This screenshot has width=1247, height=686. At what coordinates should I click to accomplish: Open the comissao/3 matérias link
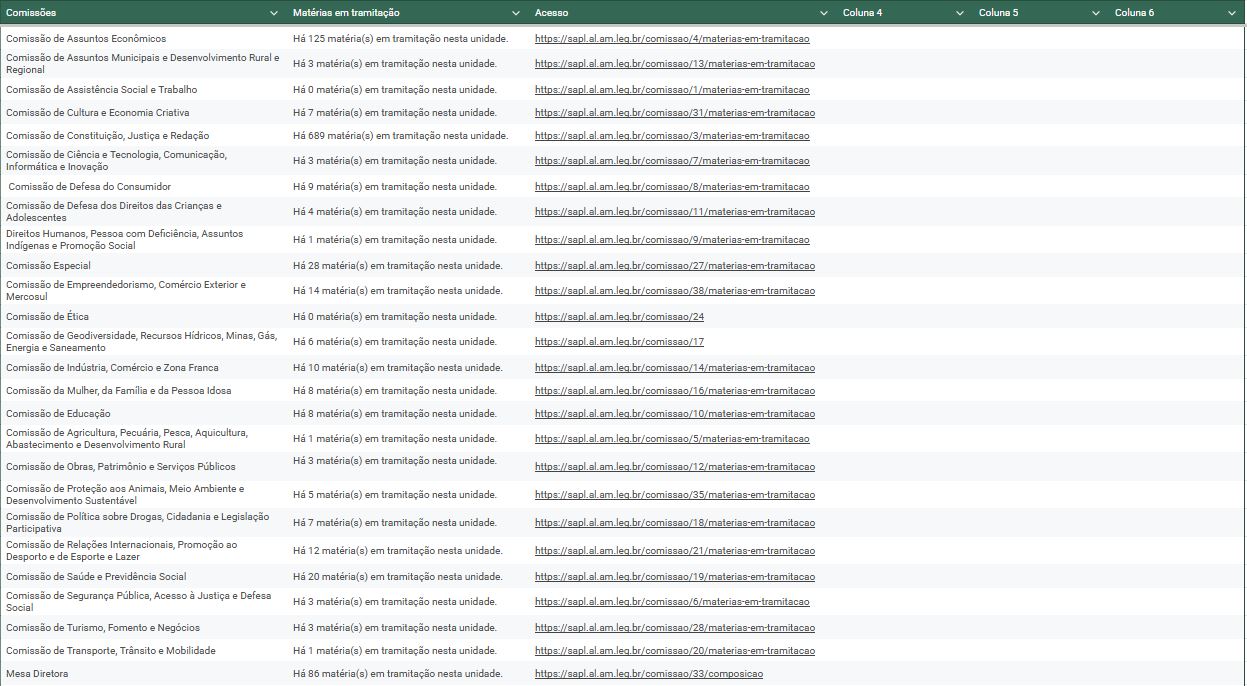tap(672, 136)
